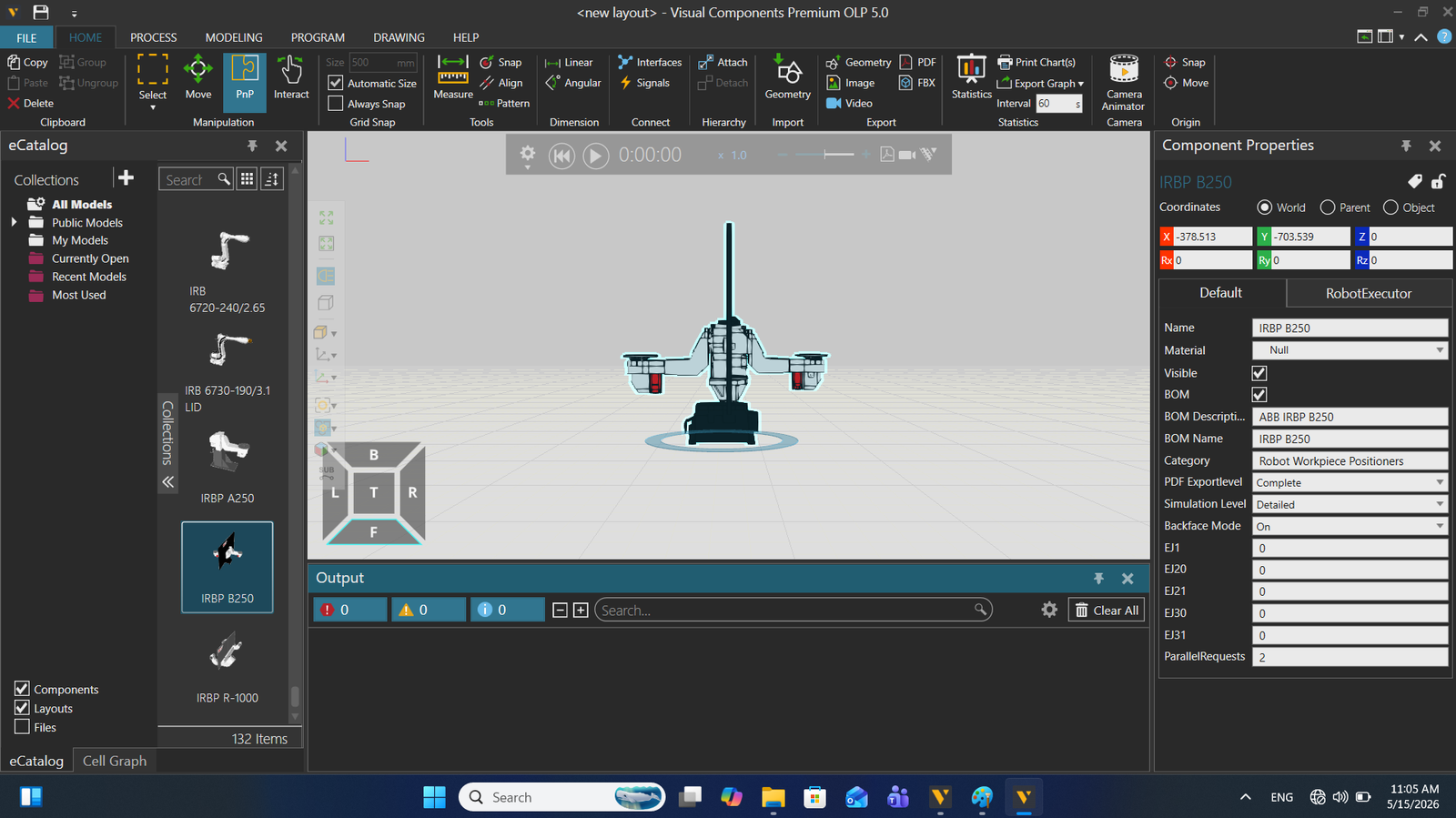Open the Signals connect tool
The height and width of the screenshot is (818, 1456).
point(644,83)
